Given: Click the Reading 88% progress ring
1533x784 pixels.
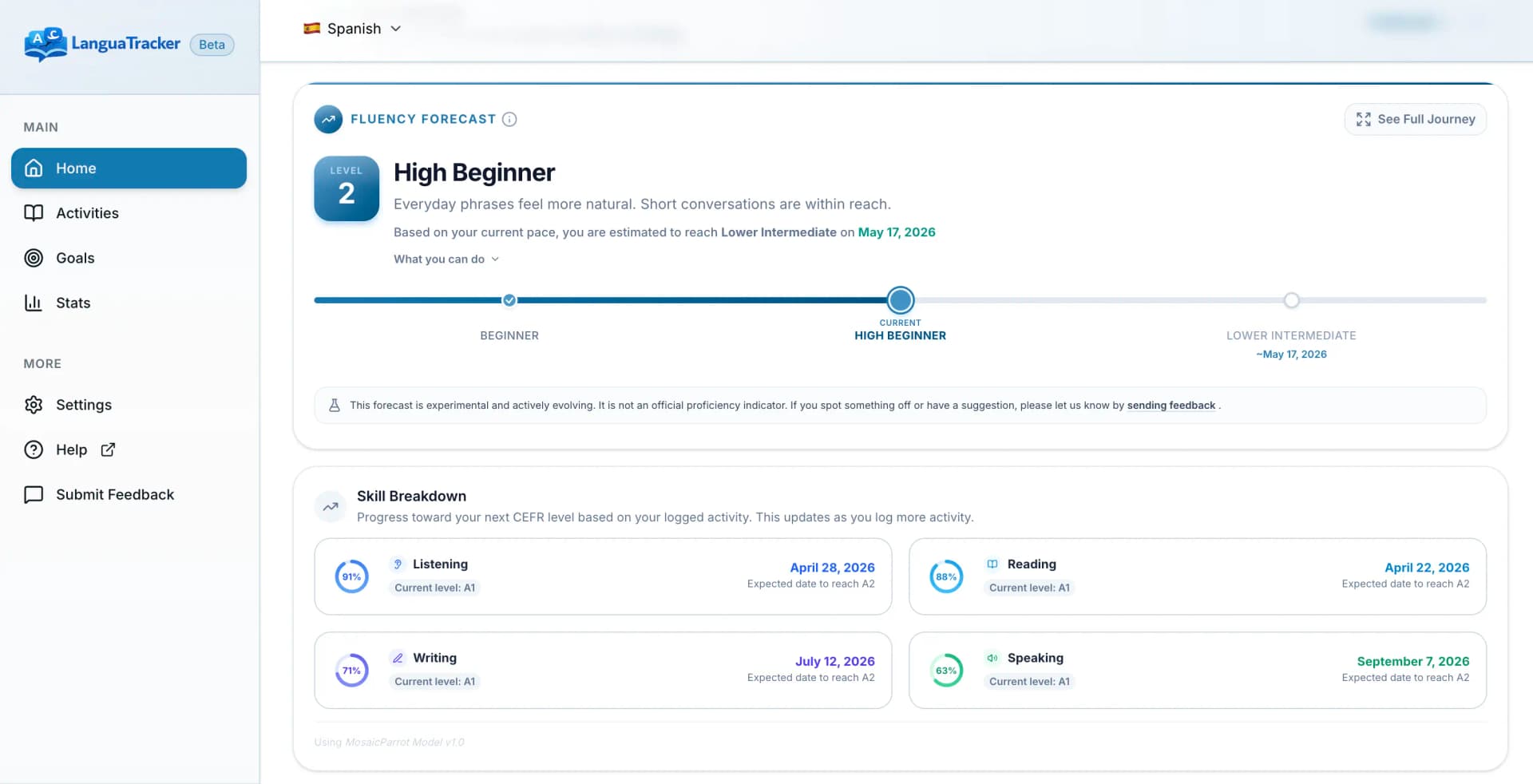Looking at the screenshot, I should [946, 576].
